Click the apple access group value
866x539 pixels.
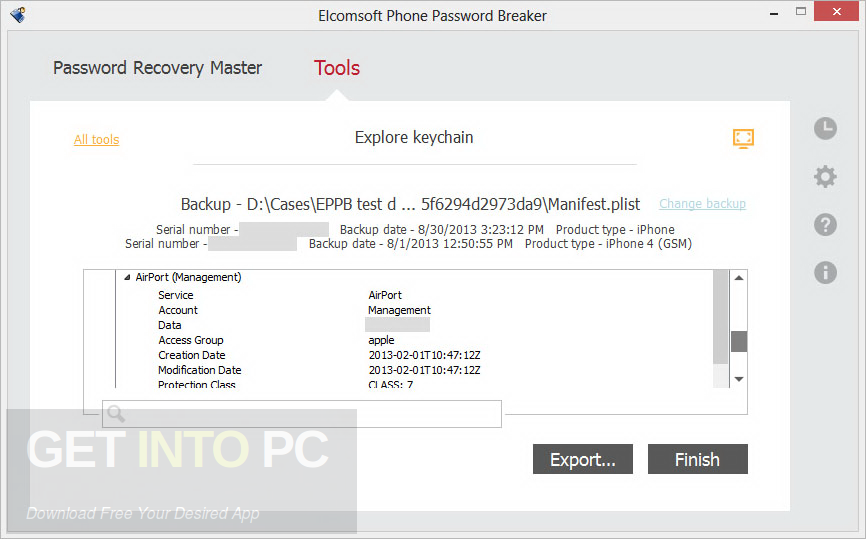382,340
